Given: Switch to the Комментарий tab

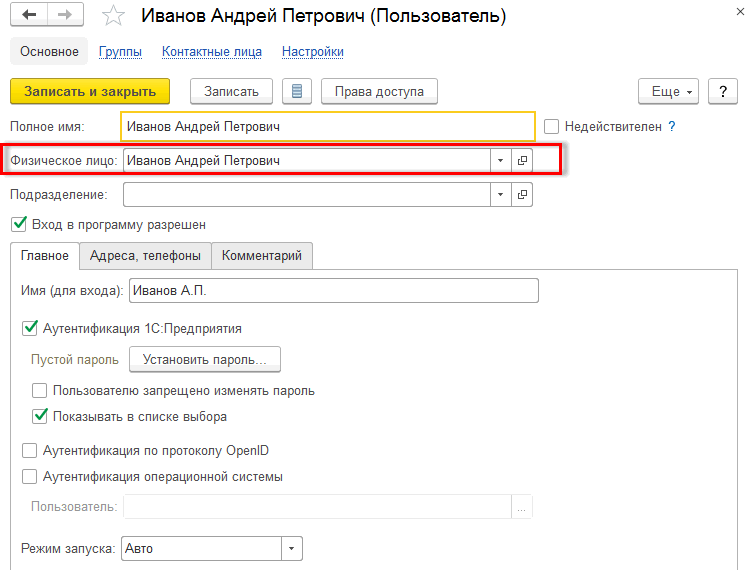Looking at the screenshot, I should 262,256.
